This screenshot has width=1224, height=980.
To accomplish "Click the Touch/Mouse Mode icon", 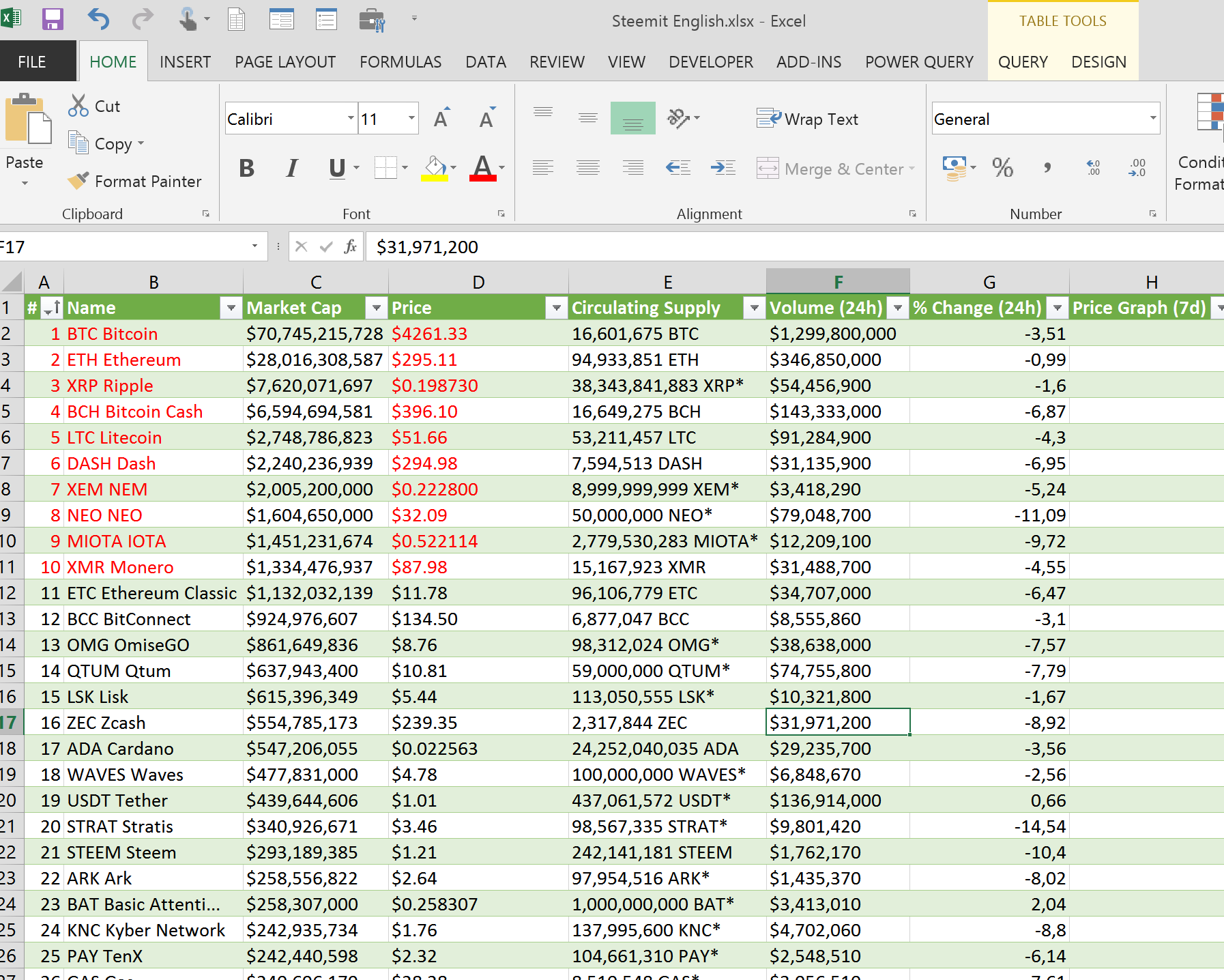I will [x=188, y=19].
